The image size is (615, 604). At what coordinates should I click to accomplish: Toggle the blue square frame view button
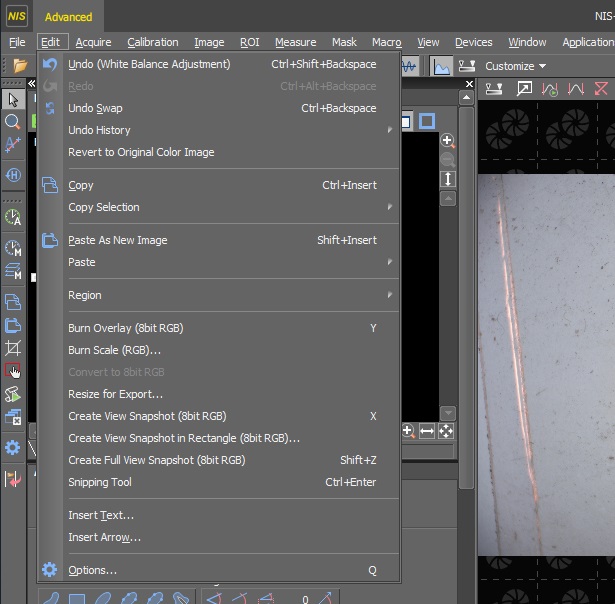pyautogui.click(x=427, y=121)
